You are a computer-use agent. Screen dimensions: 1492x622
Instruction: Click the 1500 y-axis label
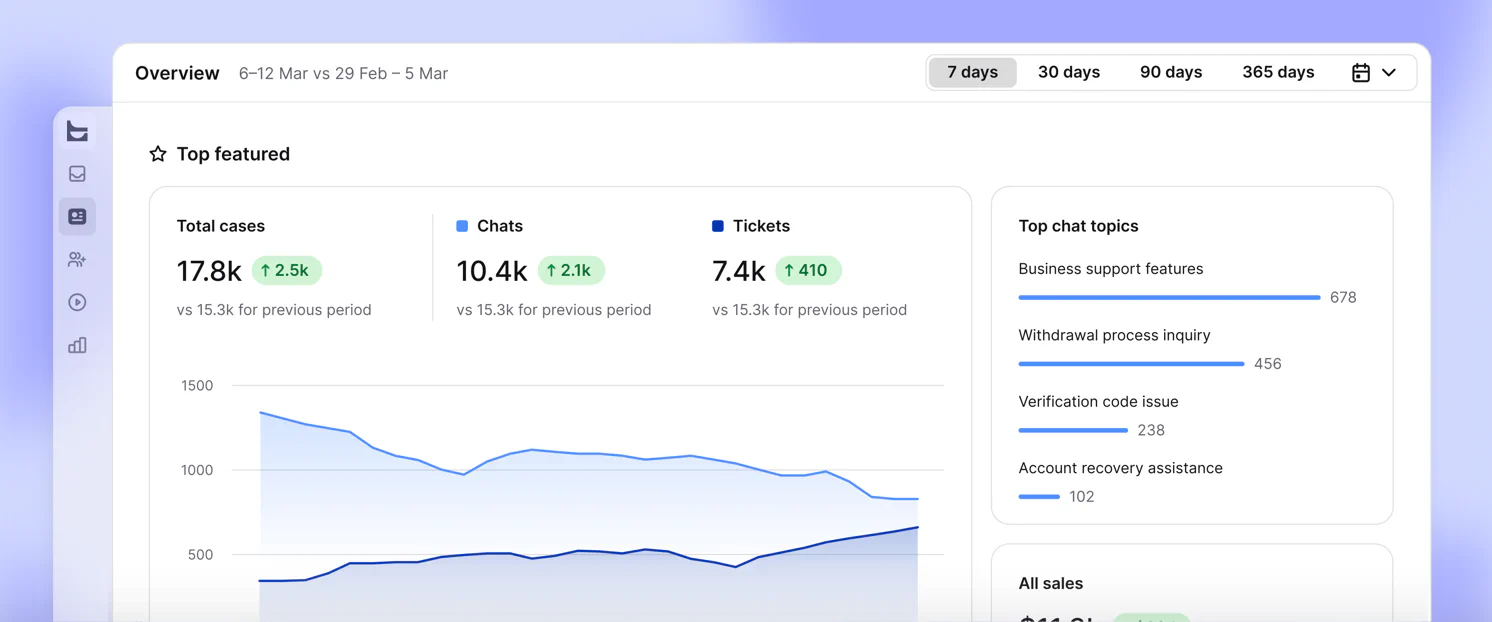pos(197,385)
